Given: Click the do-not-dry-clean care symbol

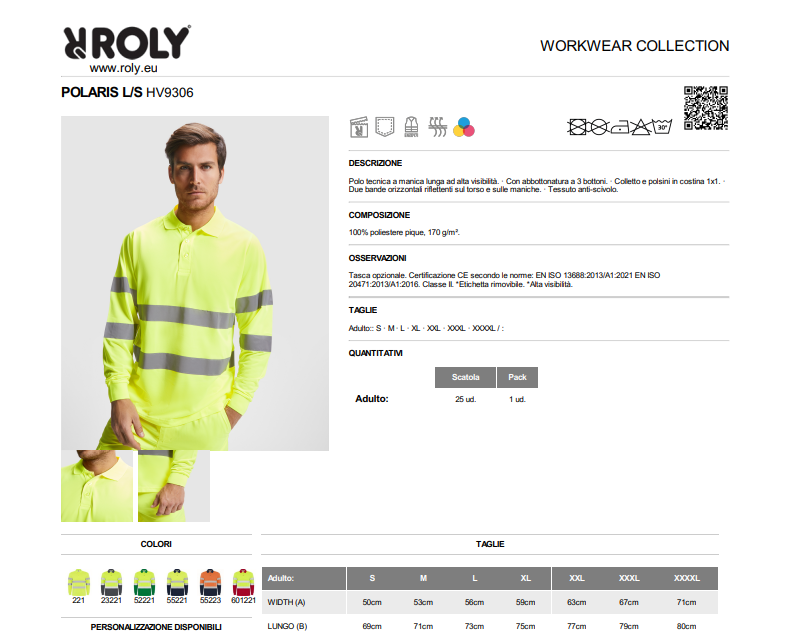Looking at the screenshot, I should (599, 127).
